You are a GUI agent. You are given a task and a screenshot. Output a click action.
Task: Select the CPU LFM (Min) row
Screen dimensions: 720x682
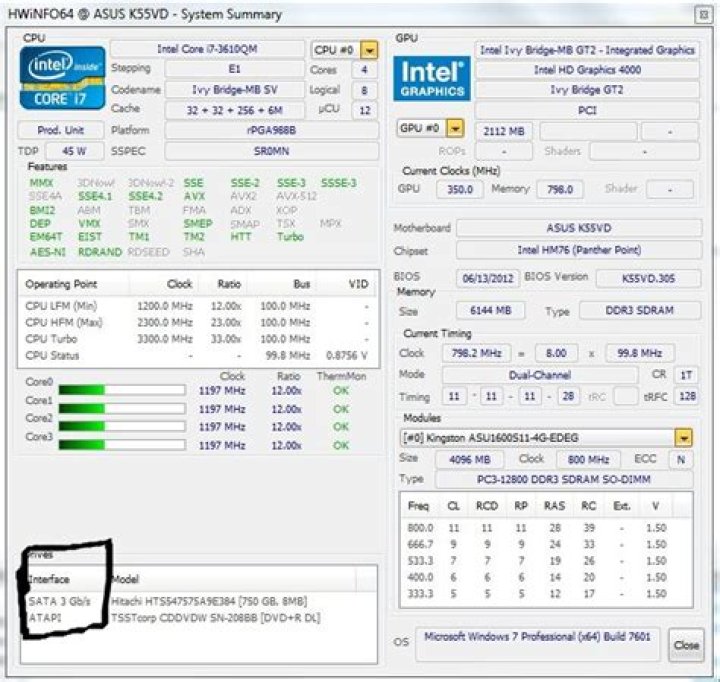pyautogui.click(x=198, y=306)
